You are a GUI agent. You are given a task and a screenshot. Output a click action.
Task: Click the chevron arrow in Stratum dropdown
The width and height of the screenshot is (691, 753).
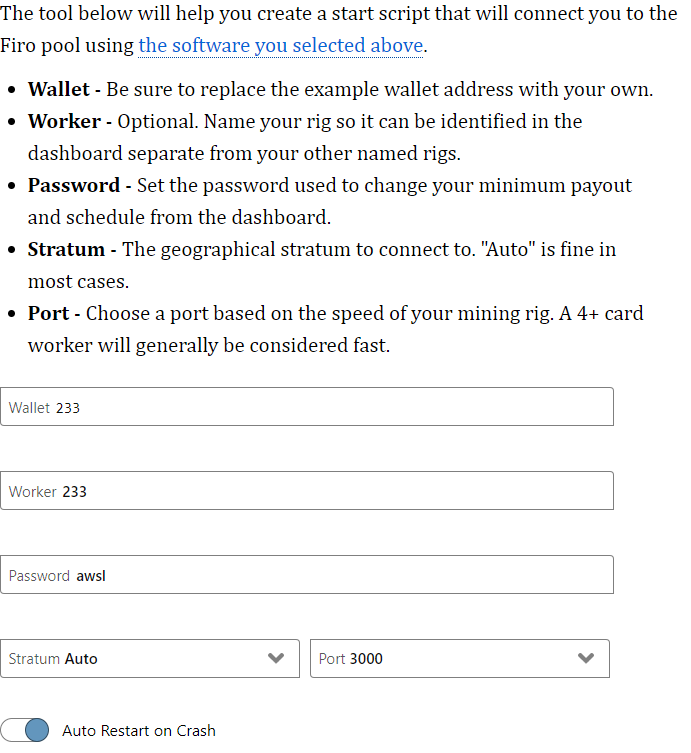(277, 658)
